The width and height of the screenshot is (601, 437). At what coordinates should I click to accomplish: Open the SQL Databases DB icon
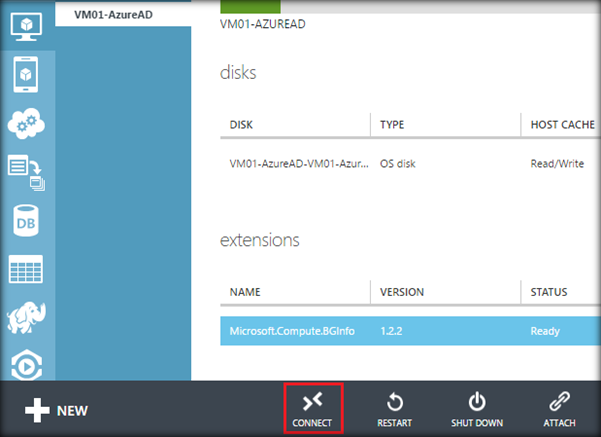tap(26, 221)
